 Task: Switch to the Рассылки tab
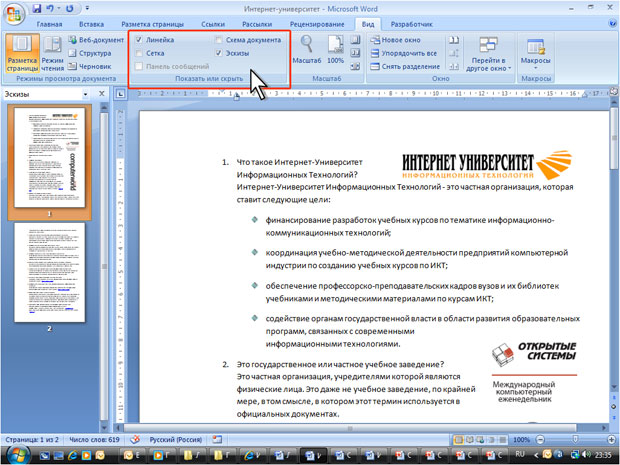pos(257,24)
